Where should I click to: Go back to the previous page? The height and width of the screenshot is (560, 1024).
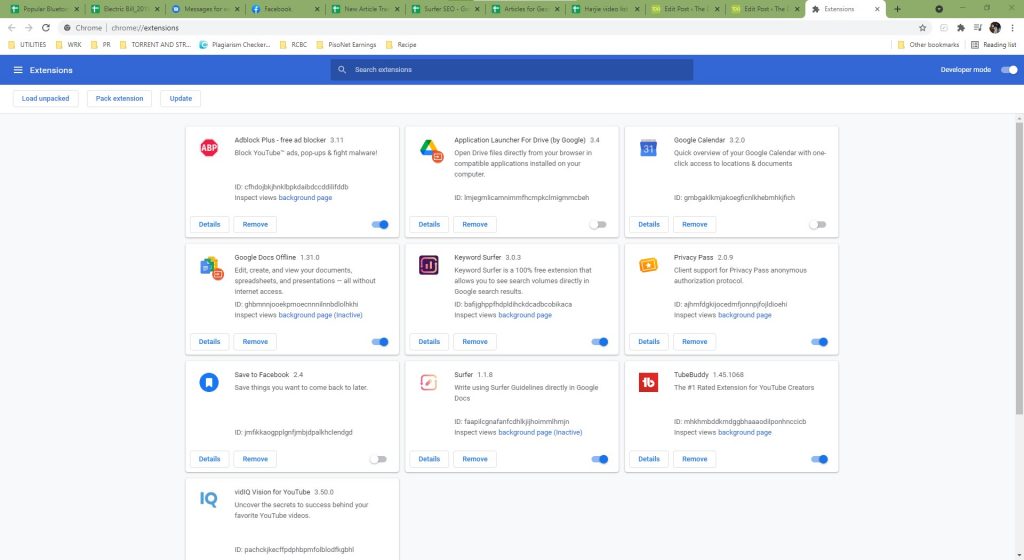(11, 28)
